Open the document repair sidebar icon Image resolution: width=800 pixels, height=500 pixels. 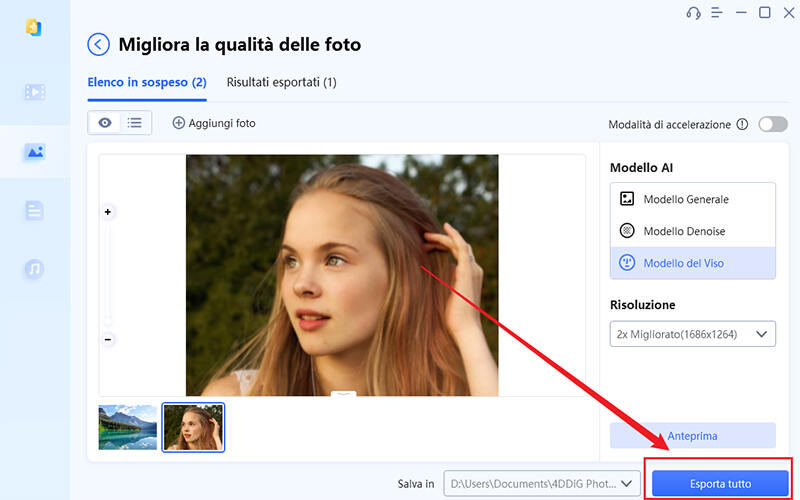[35, 210]
